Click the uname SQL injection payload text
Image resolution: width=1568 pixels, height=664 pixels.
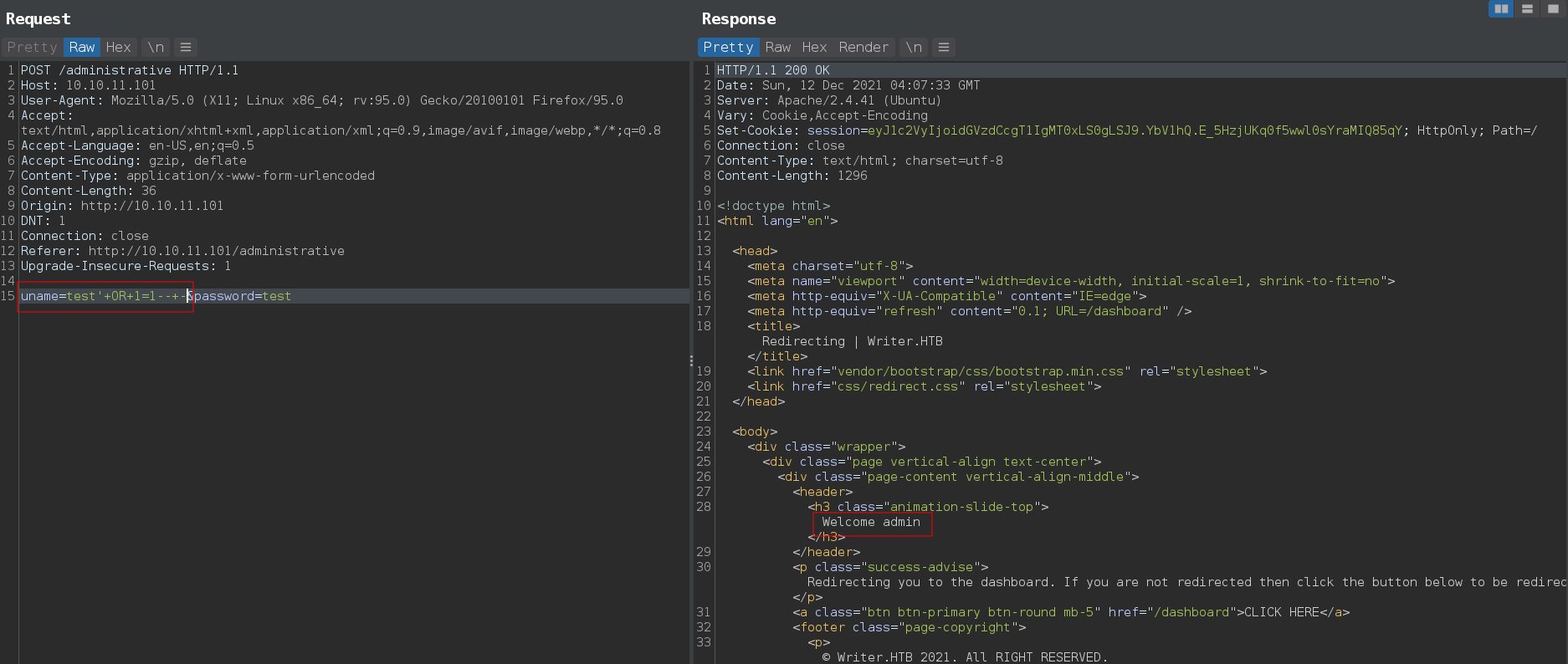(x=105, y=296)
